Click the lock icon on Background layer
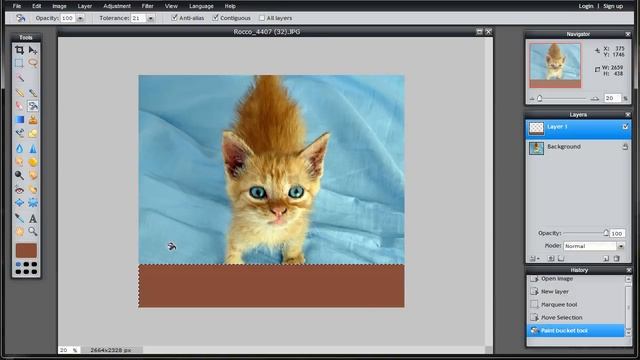 coord(625,147)
